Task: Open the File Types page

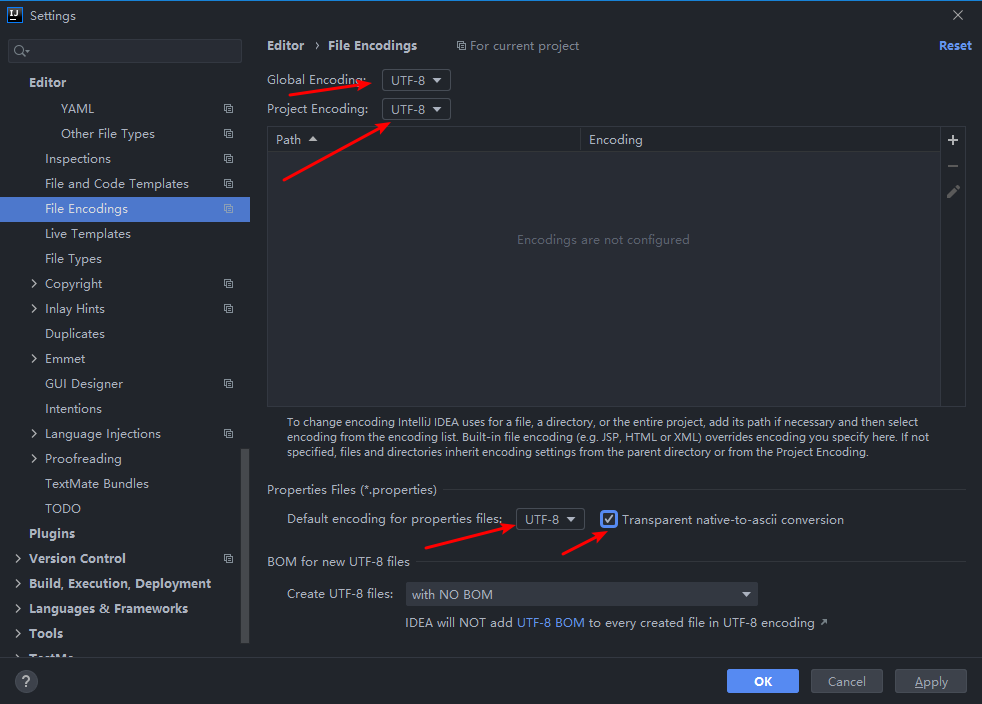Action: pyautogui.click(x=73, y=259)
